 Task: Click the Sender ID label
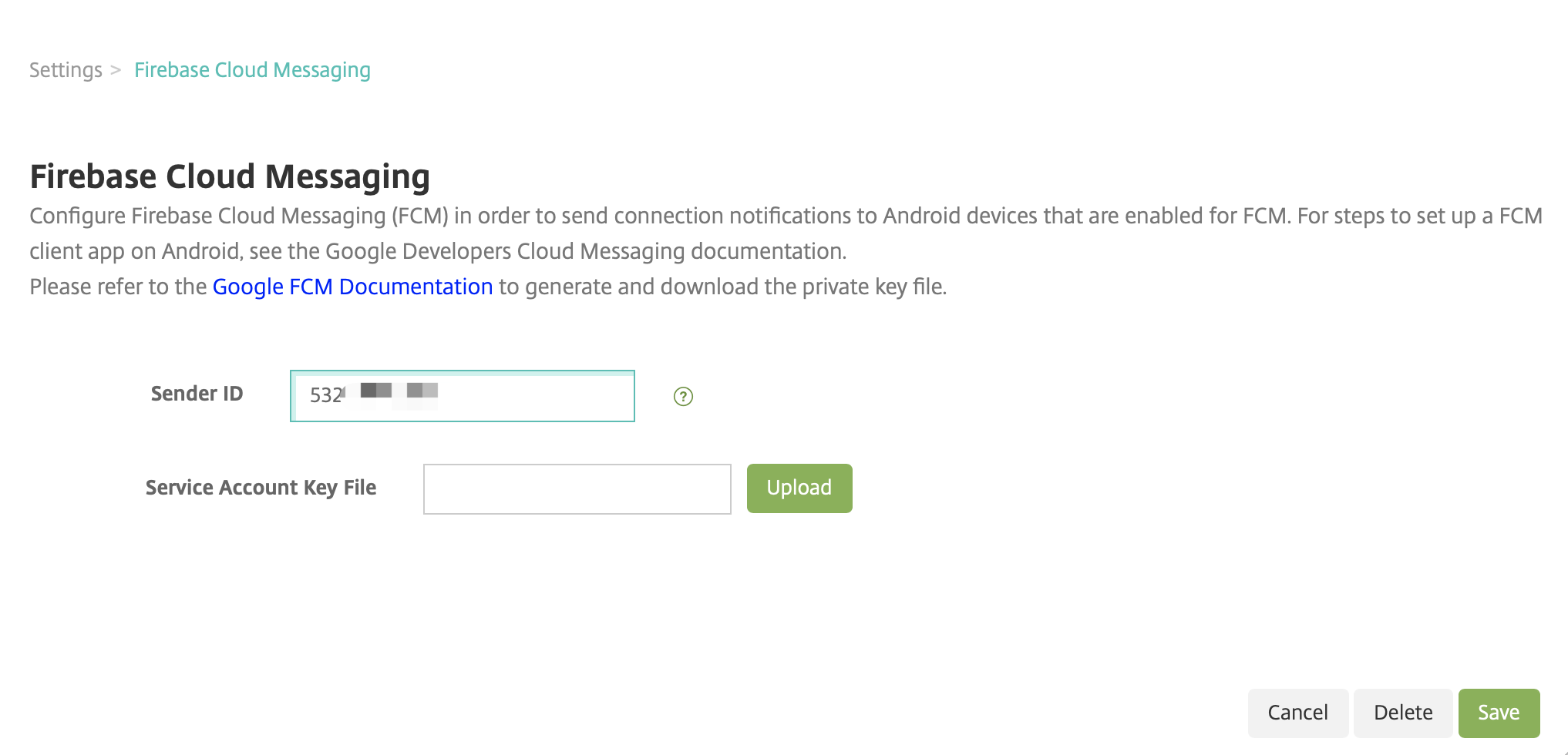click(x=197, y=394)
